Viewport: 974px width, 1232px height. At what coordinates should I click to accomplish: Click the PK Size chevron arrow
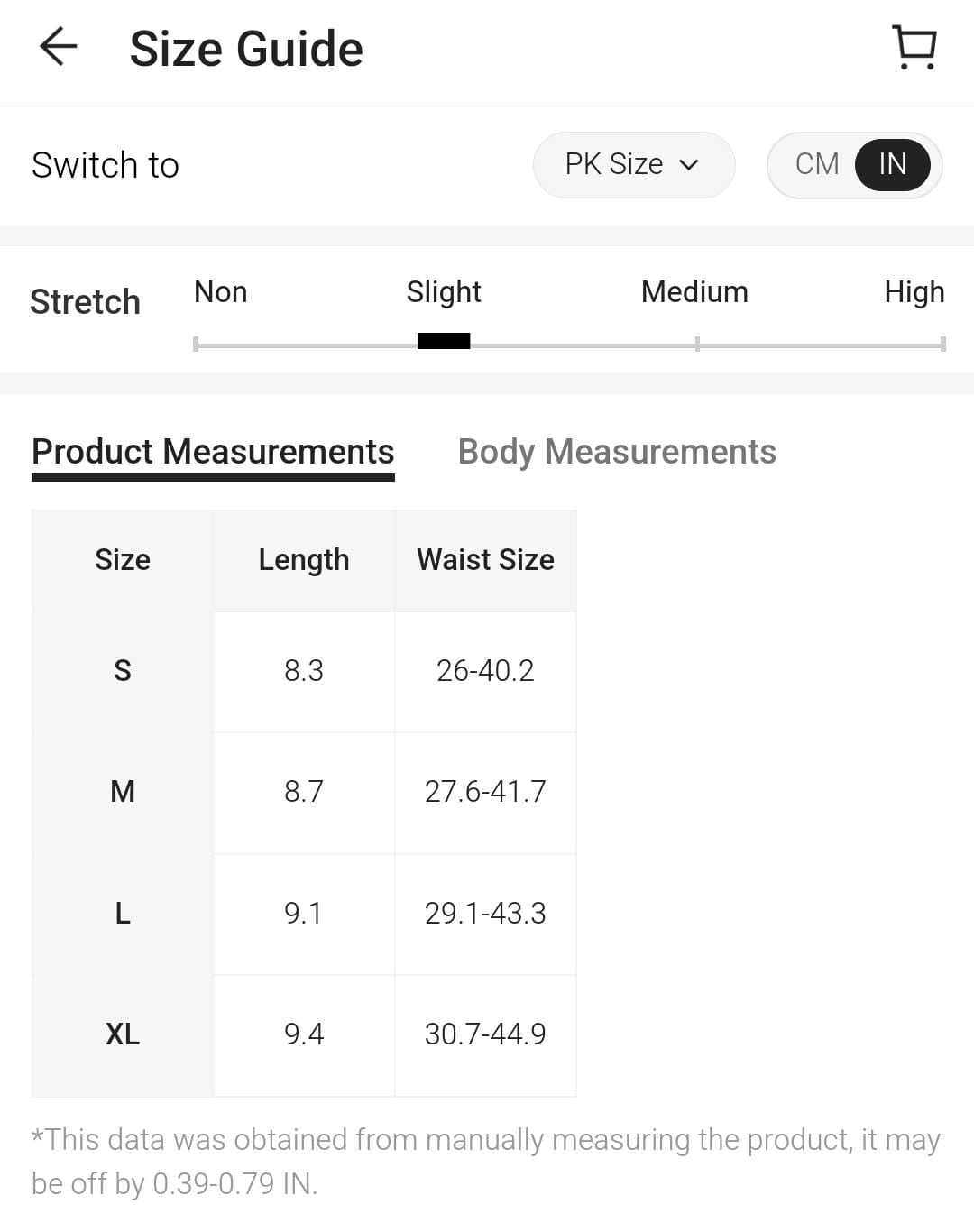tap(689, 165)
